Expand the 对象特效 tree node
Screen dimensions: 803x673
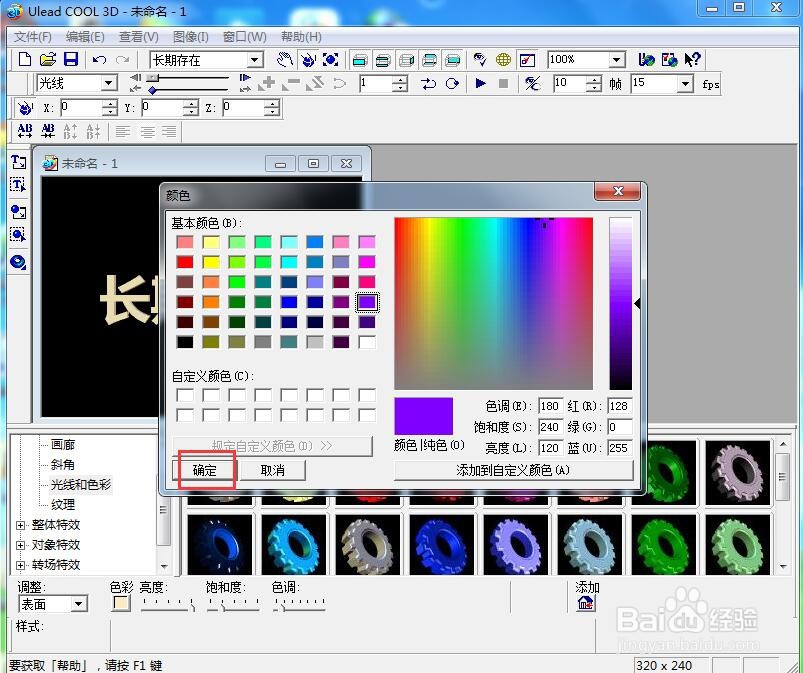point(20,545)
